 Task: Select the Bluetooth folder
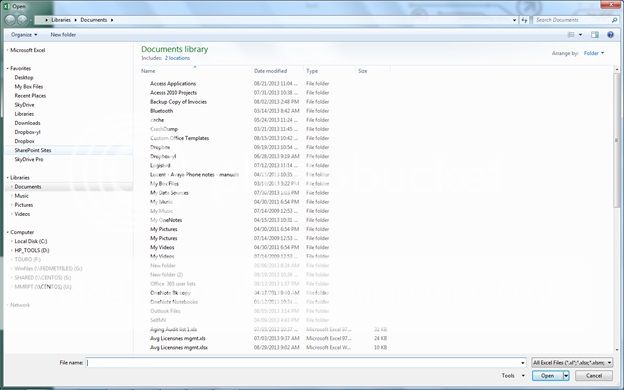[x=162, y=111]
